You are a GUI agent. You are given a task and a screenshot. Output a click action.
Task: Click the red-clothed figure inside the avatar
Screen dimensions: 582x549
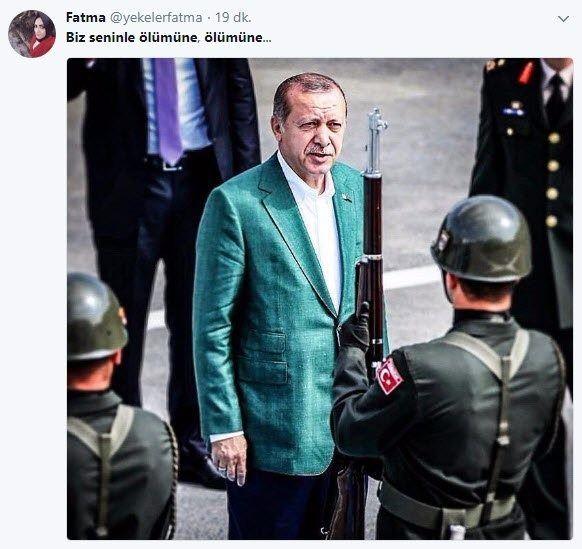(x=42, y=45)
